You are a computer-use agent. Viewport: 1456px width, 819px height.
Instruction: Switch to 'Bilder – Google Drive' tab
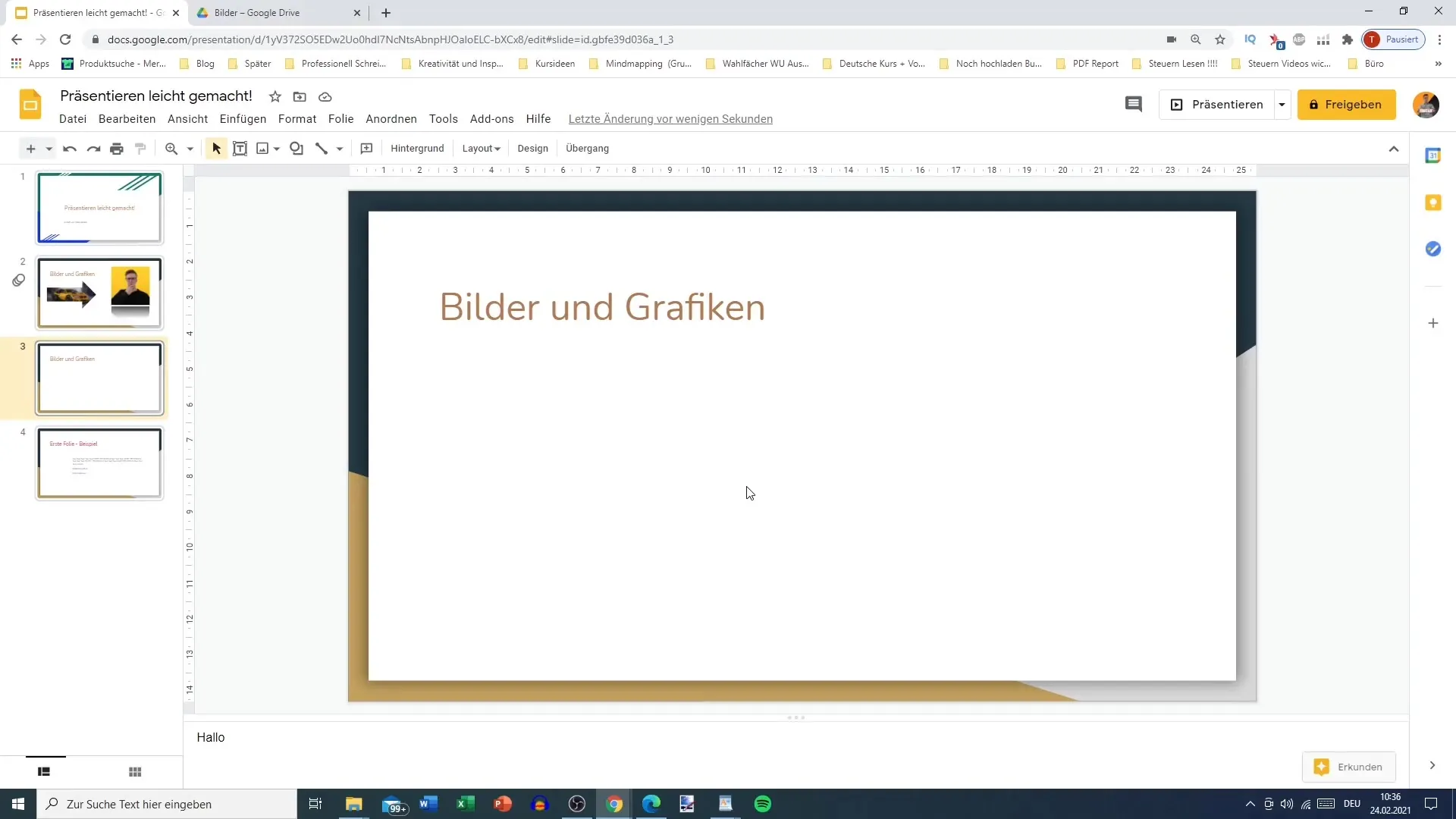pos(279,13)
